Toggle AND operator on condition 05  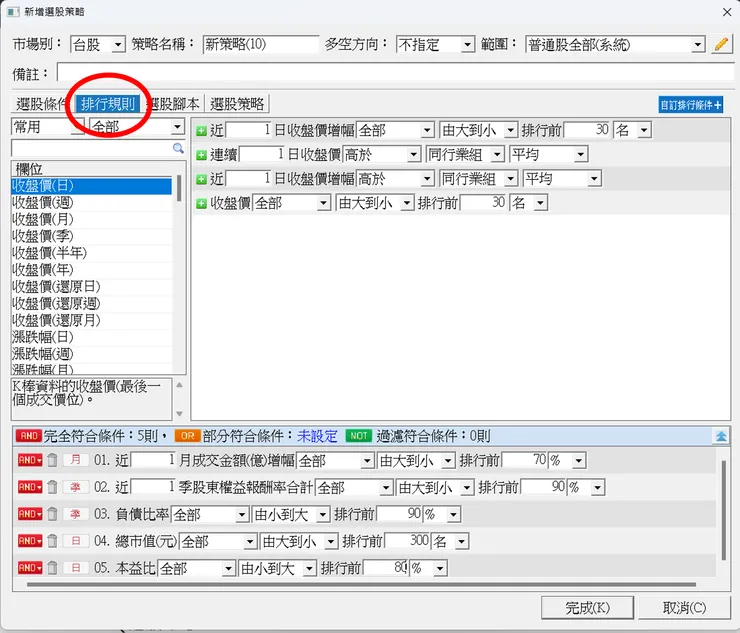(30, 567)
